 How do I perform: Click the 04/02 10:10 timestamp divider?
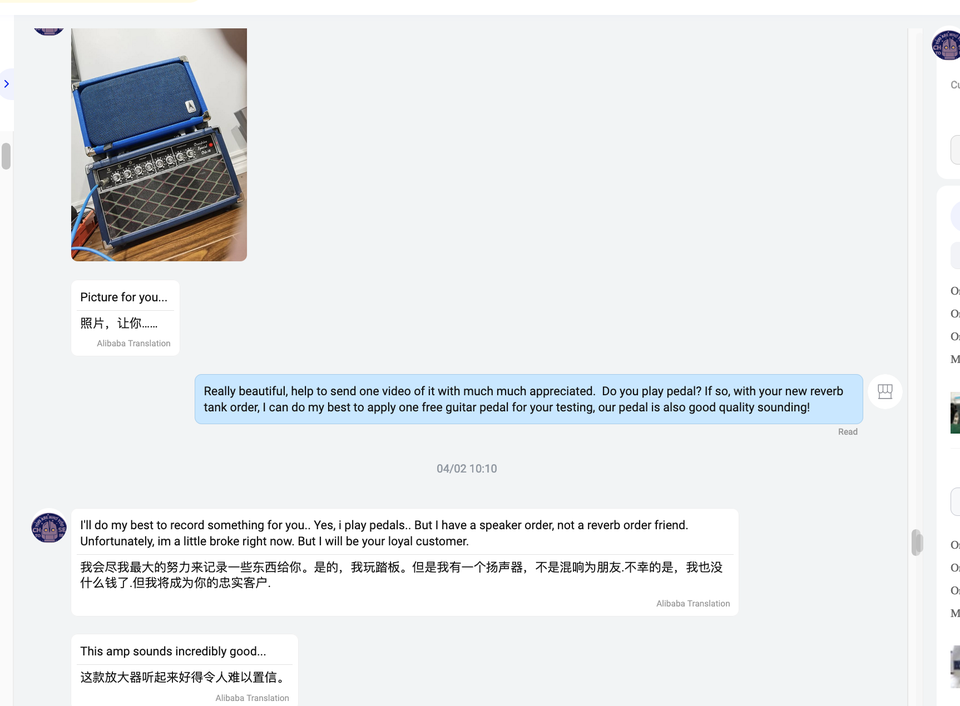(467, 468)
